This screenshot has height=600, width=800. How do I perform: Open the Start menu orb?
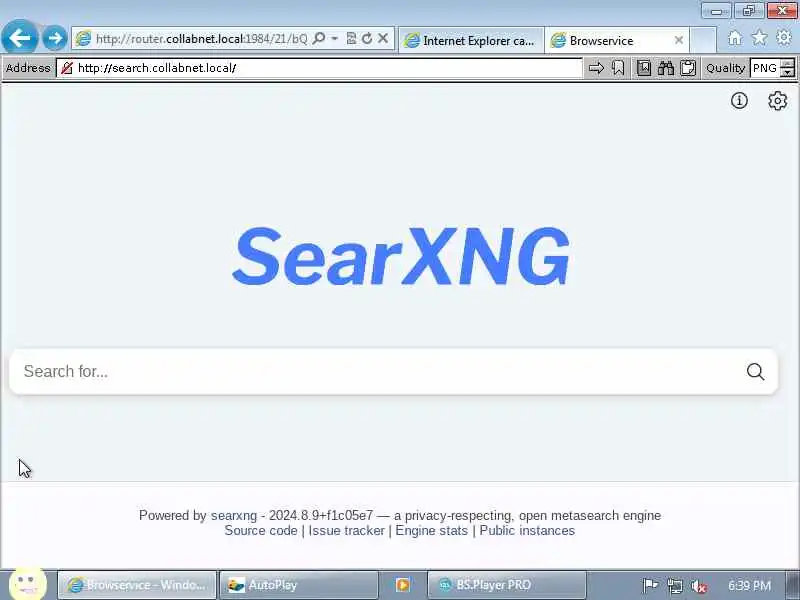28,583
